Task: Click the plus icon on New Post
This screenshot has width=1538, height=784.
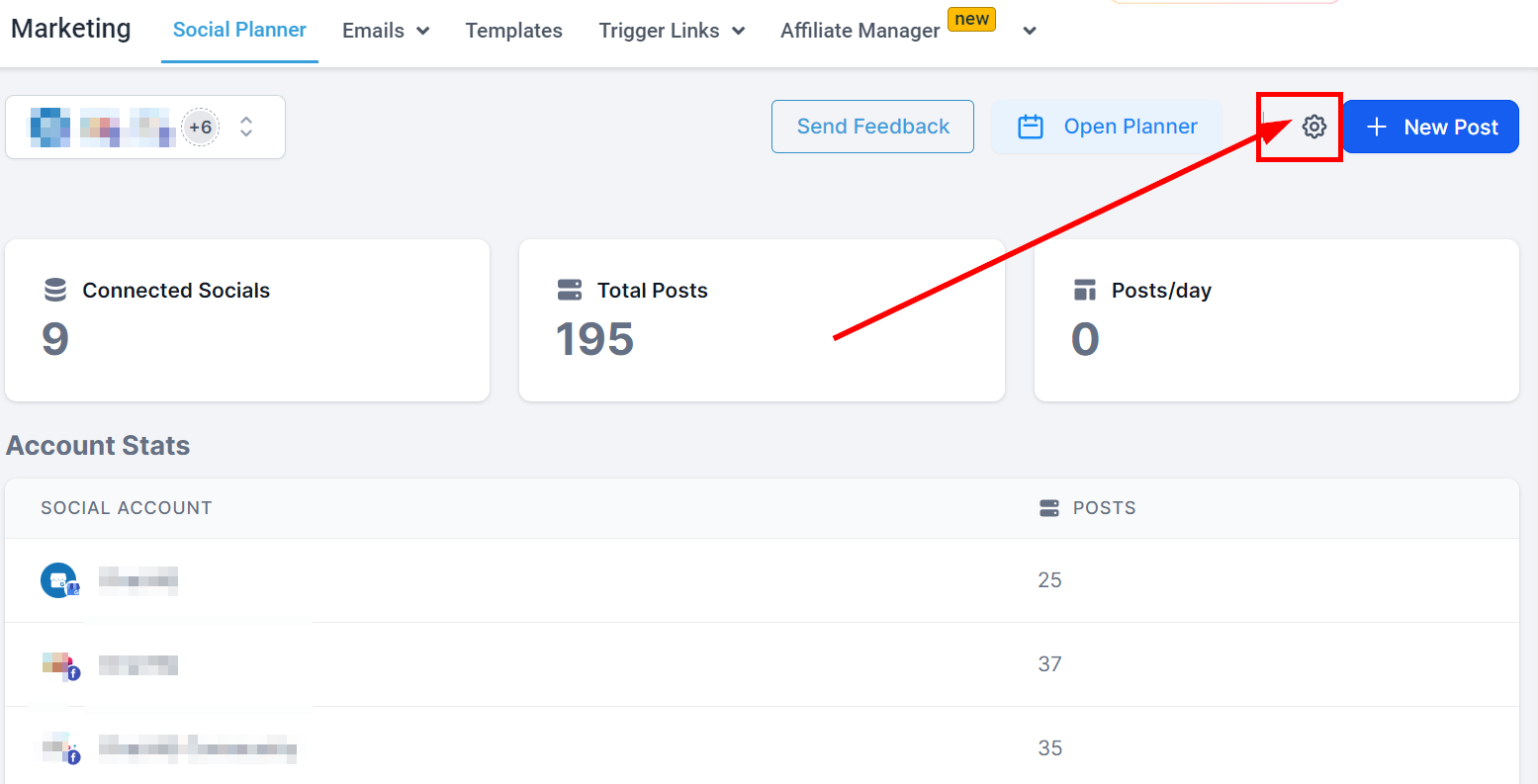Action: click(x=1377, y=127)
